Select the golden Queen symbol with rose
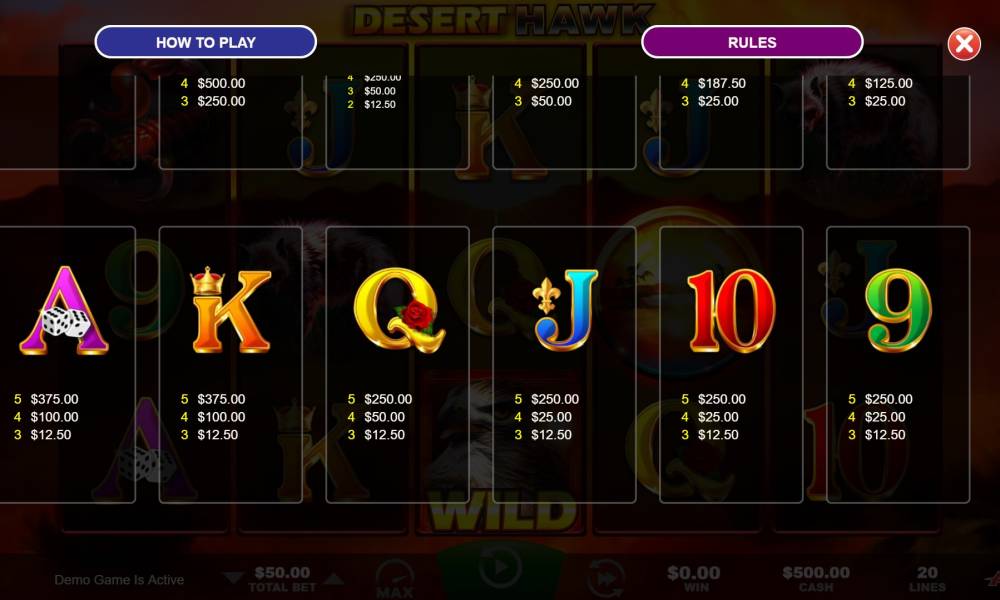Viewport: 1000px width, 600px height. 399,311
